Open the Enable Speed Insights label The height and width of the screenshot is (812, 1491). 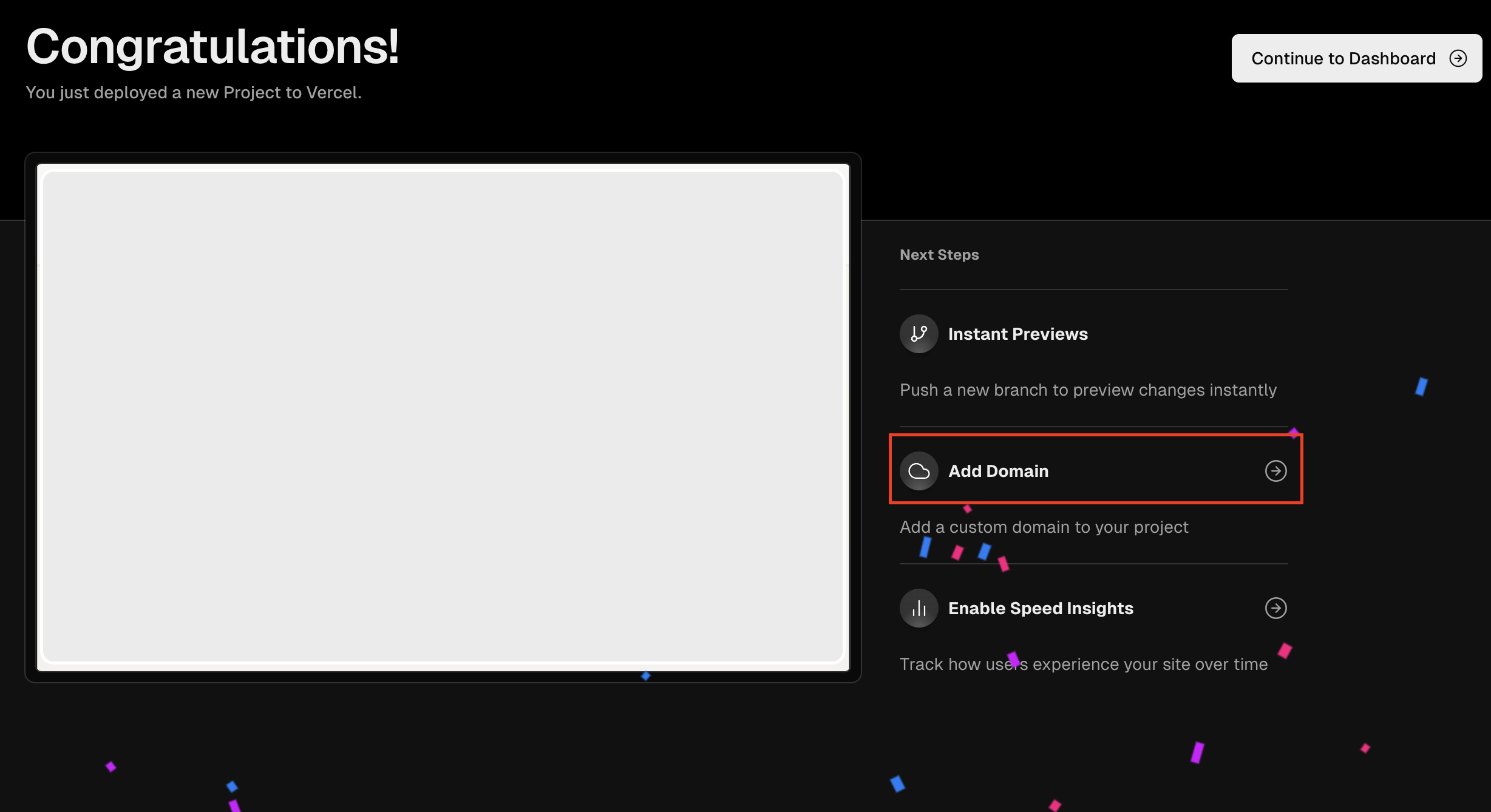pyautogui.click(x=1041, y=608)
